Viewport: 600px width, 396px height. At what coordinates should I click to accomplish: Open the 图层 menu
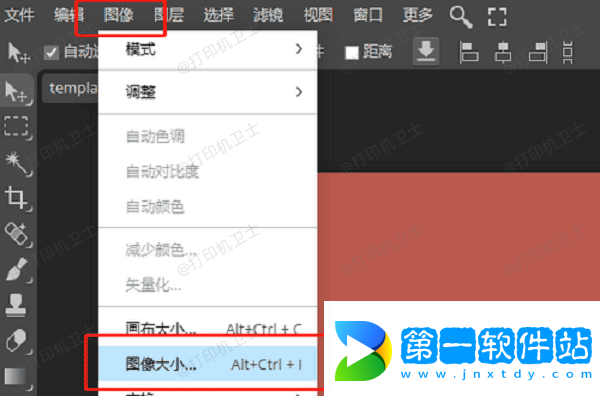(169, 15)
